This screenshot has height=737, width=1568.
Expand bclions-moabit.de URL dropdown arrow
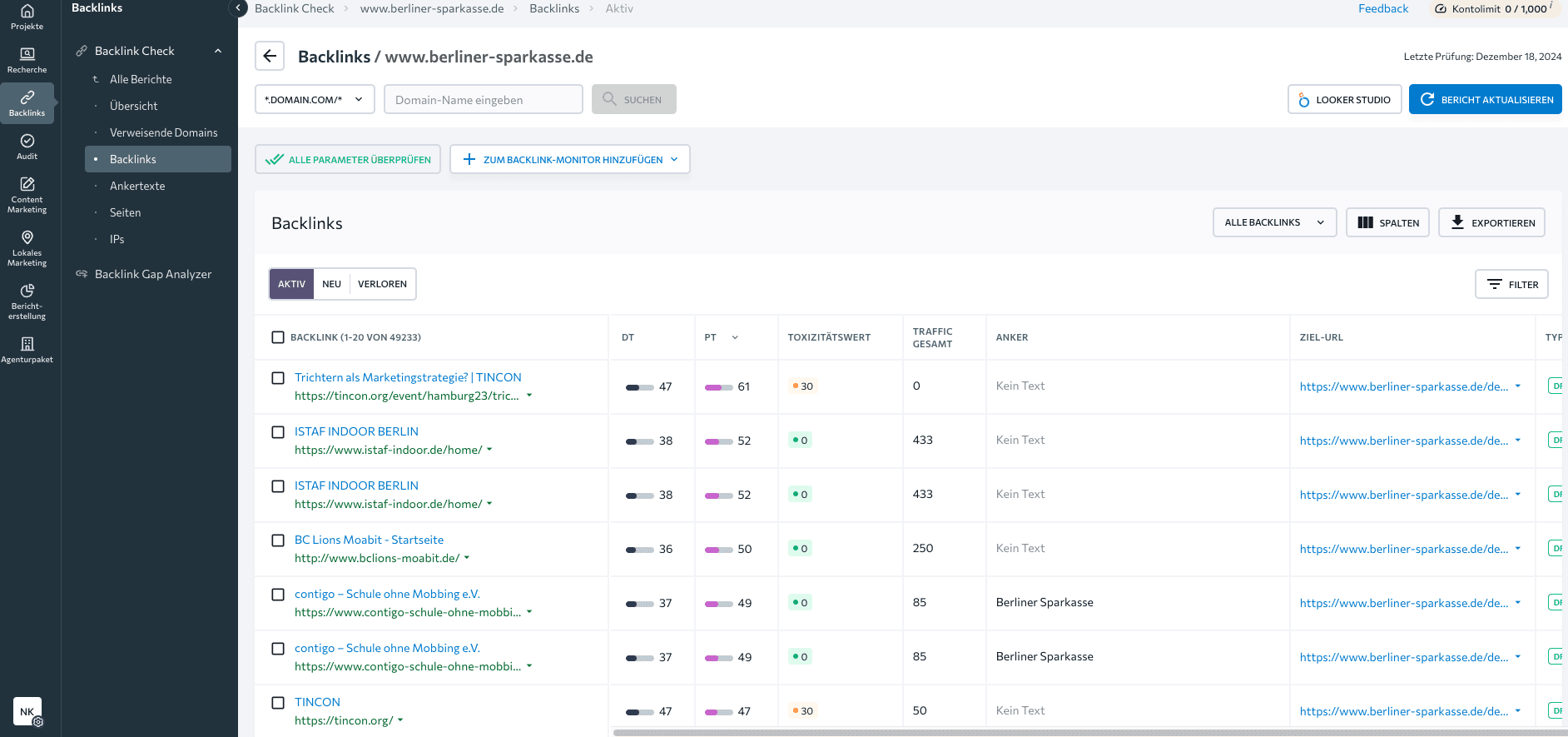click(467, 558)
